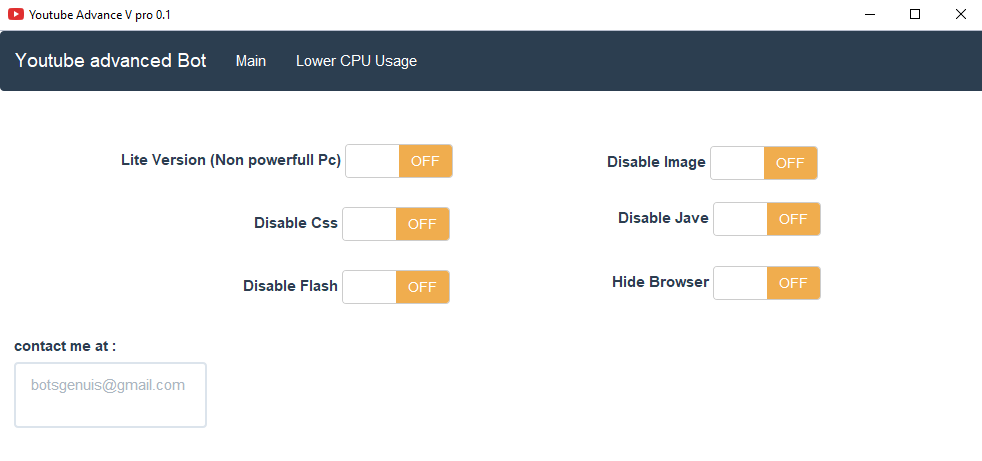Close the Youtube Advance V pro window
The image size is (982, 461).
pos(960,14)
